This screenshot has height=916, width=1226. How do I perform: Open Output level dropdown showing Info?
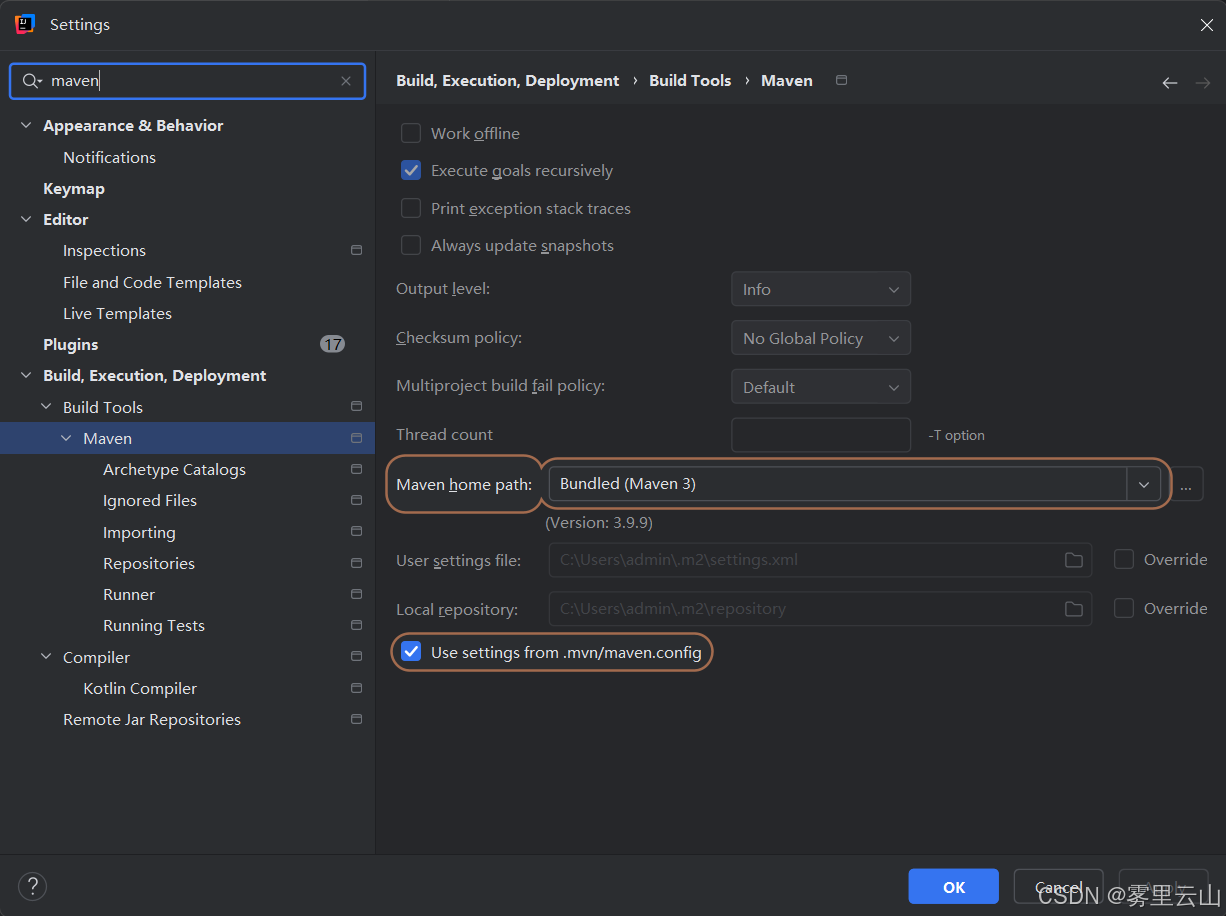tap(821, 289)
